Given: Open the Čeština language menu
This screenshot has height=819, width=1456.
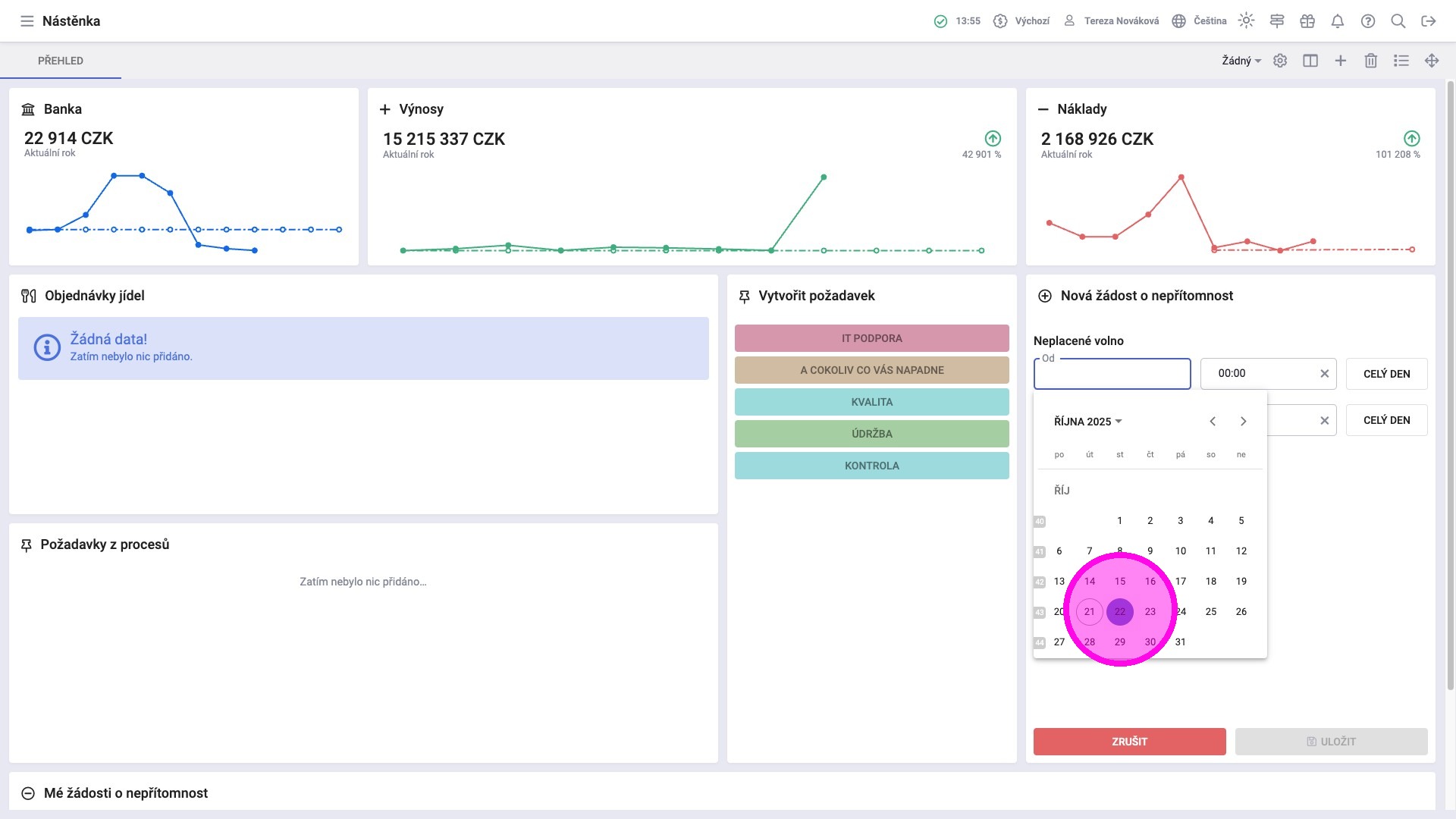Looking at the screenshot, I should pyautogui.click(x=1200, y=21).
